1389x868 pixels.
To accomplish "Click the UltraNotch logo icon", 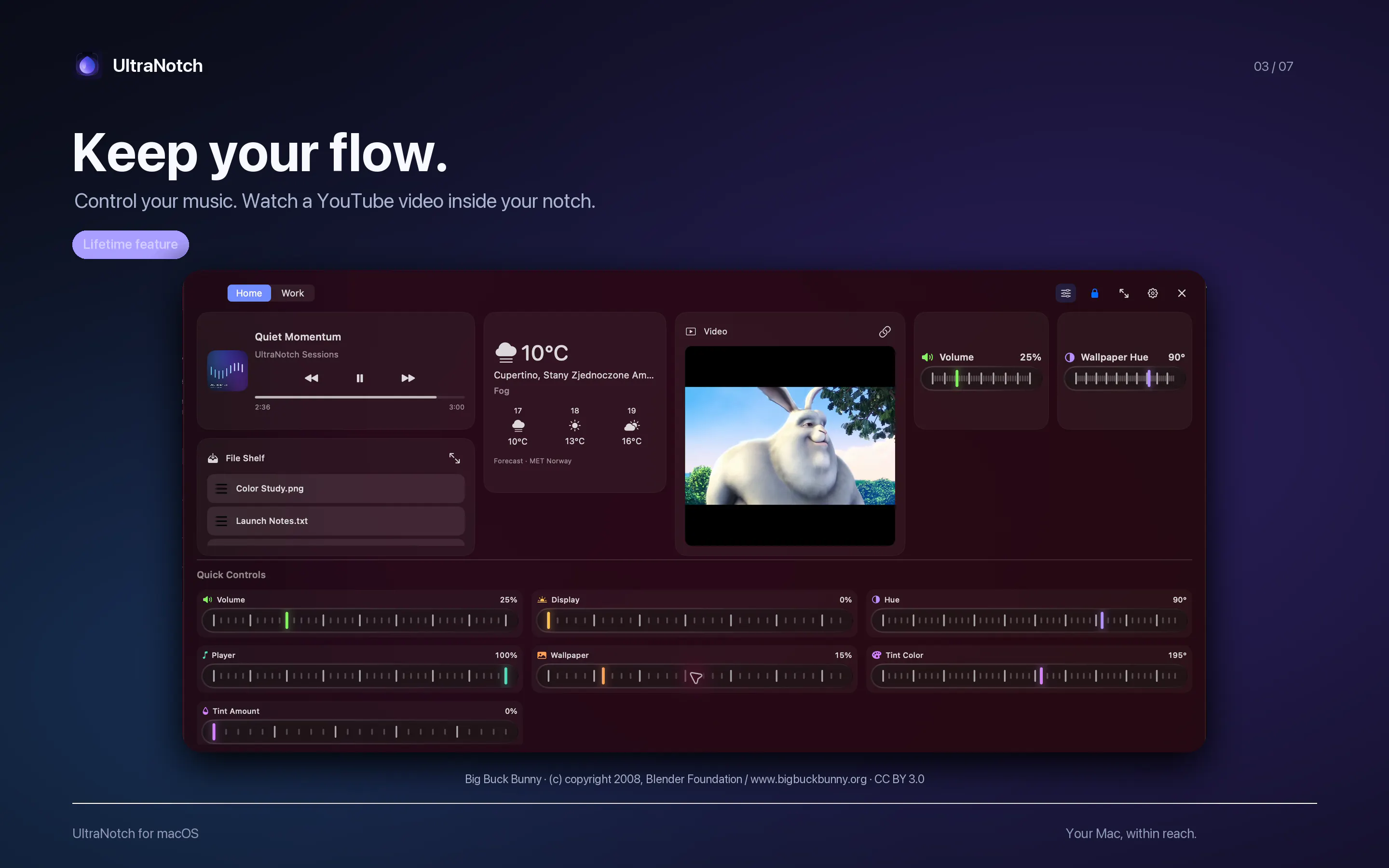I will point(87,66).
